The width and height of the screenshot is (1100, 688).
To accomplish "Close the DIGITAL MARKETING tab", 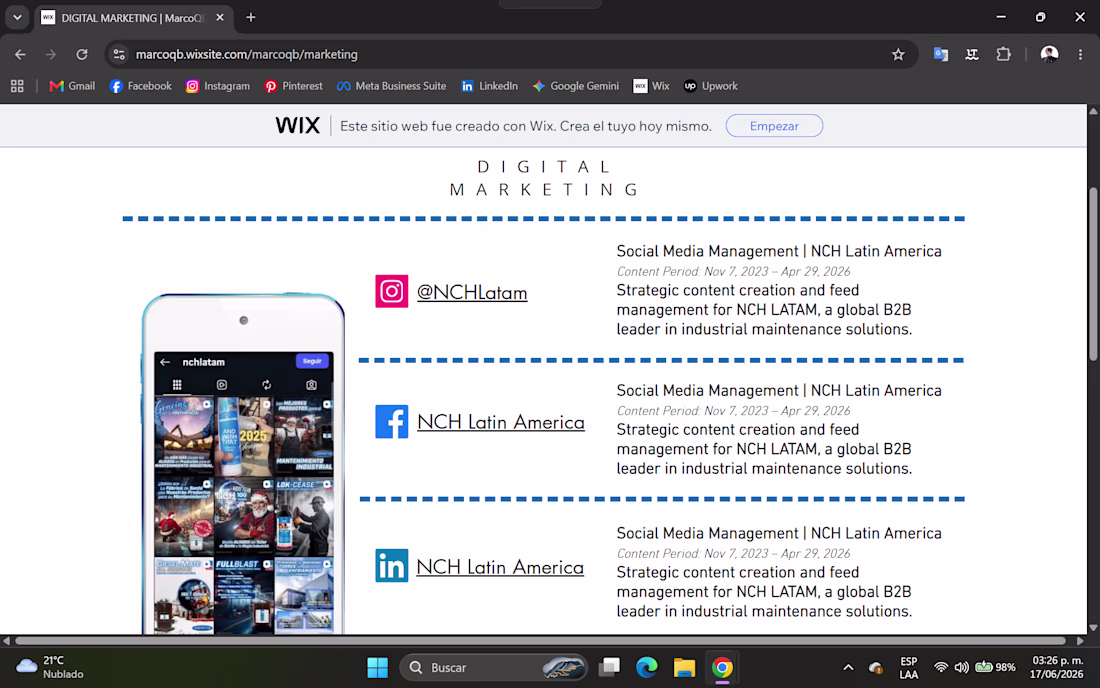I will point(220,18).
